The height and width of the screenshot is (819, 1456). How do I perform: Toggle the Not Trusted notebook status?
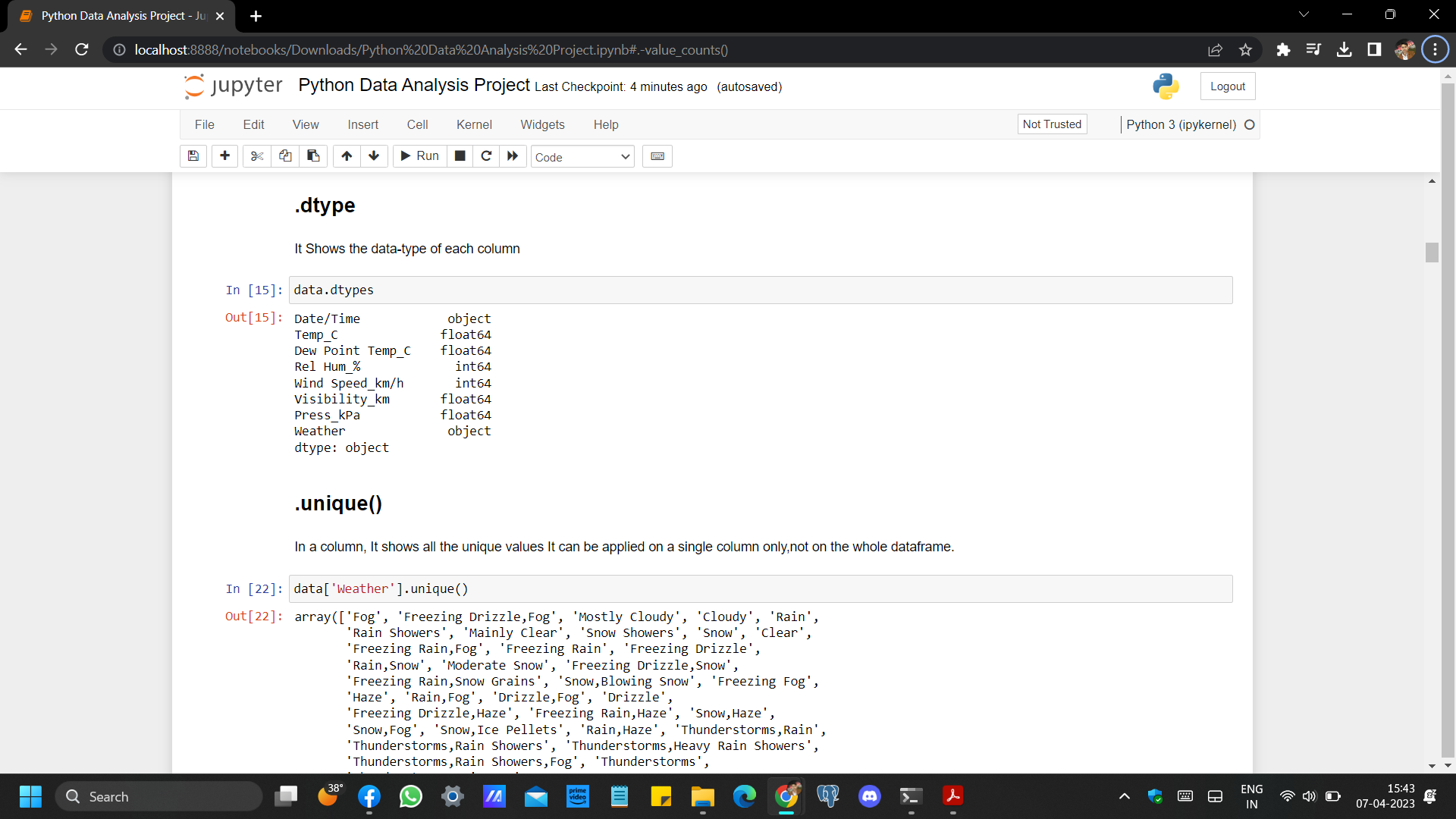click(1052, 124)
